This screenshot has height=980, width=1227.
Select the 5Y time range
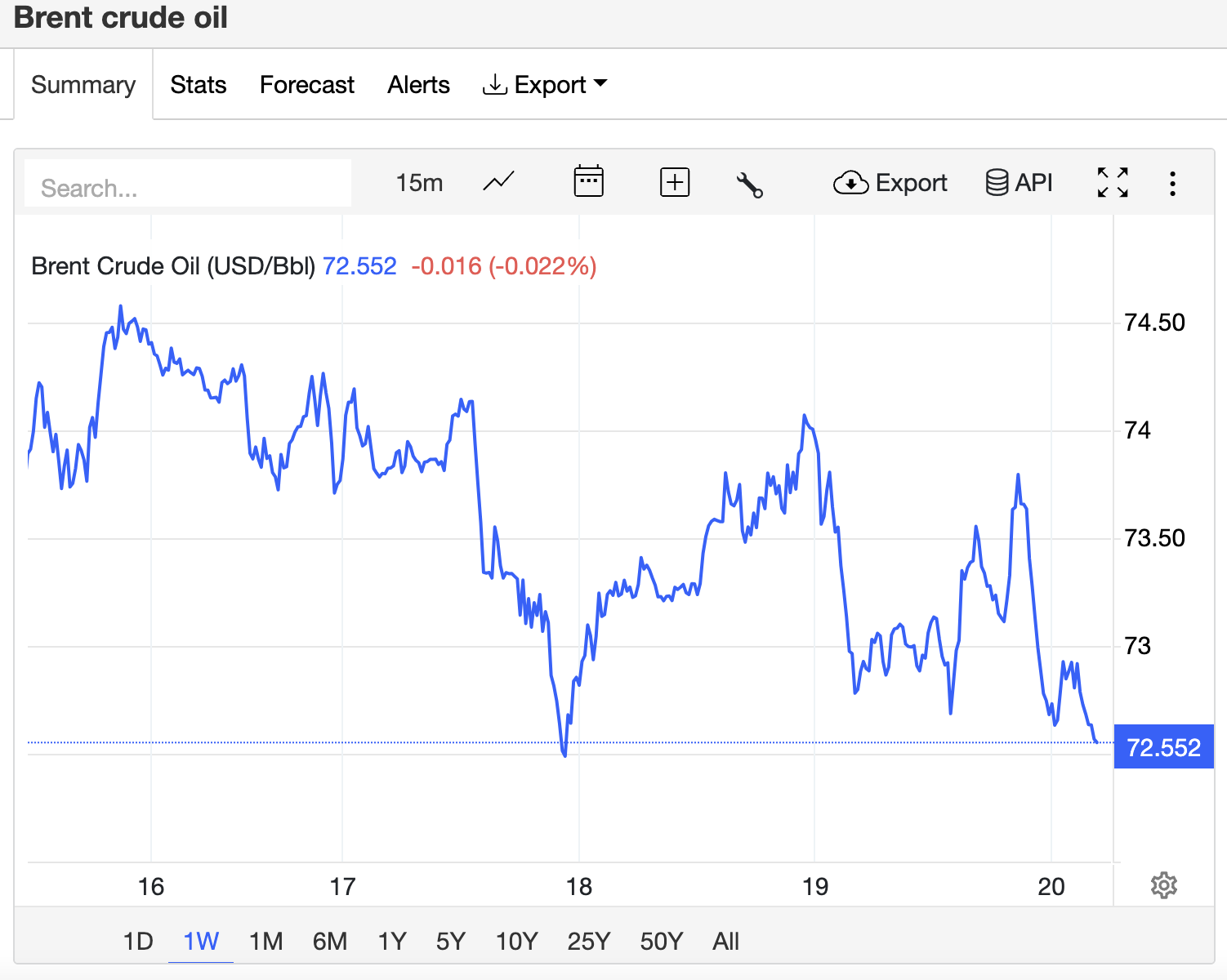450,942
